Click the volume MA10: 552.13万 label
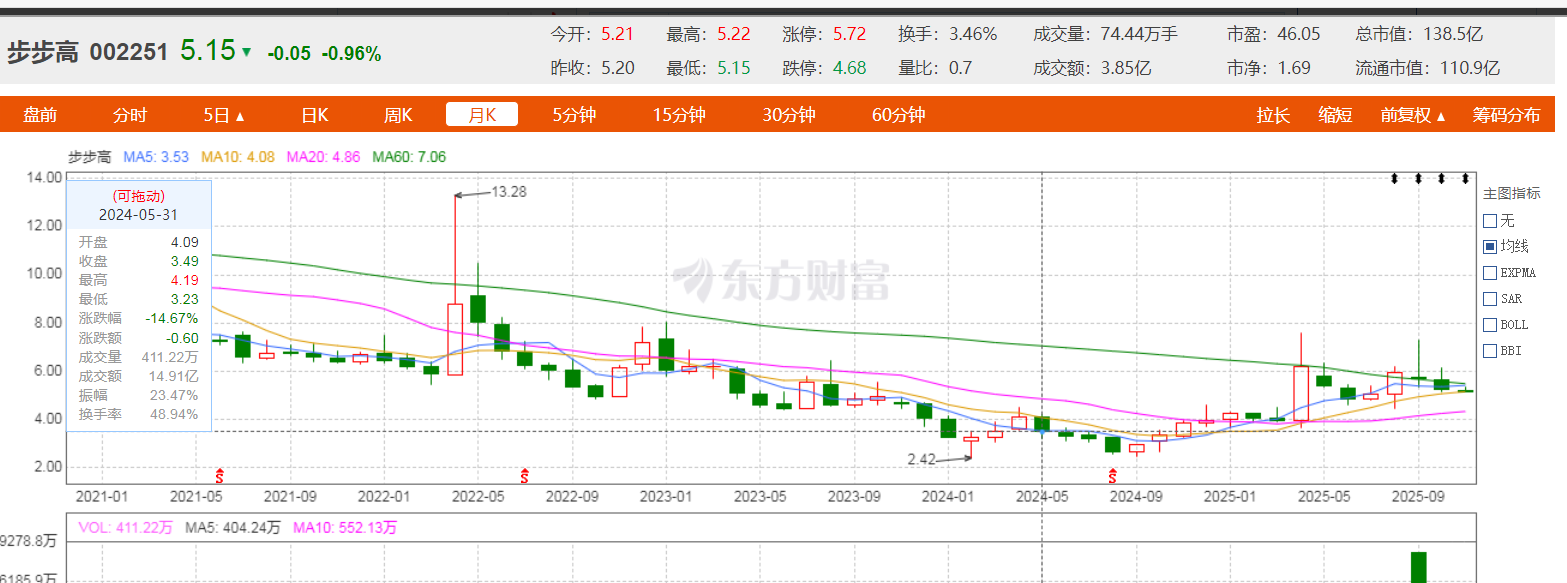This screenshot has height=583, width=1567. 343,527
